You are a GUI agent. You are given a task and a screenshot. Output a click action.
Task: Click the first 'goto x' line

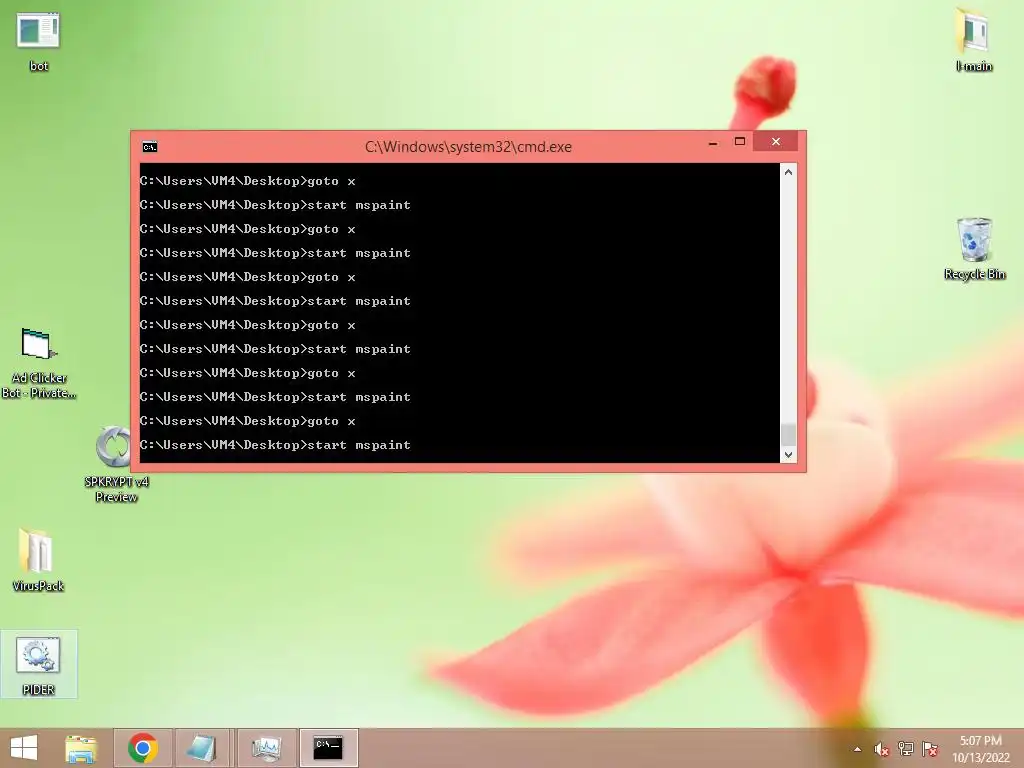248,181
